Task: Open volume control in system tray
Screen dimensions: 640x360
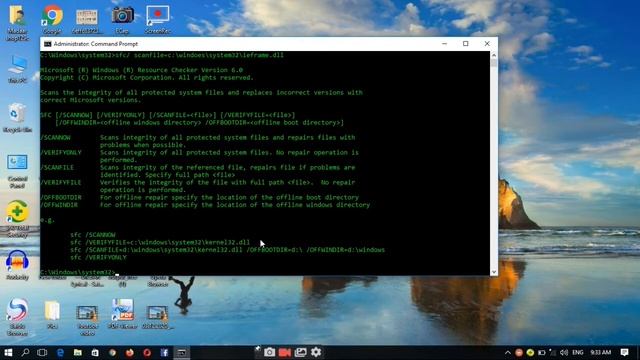Action: click(x=564, y=352)
